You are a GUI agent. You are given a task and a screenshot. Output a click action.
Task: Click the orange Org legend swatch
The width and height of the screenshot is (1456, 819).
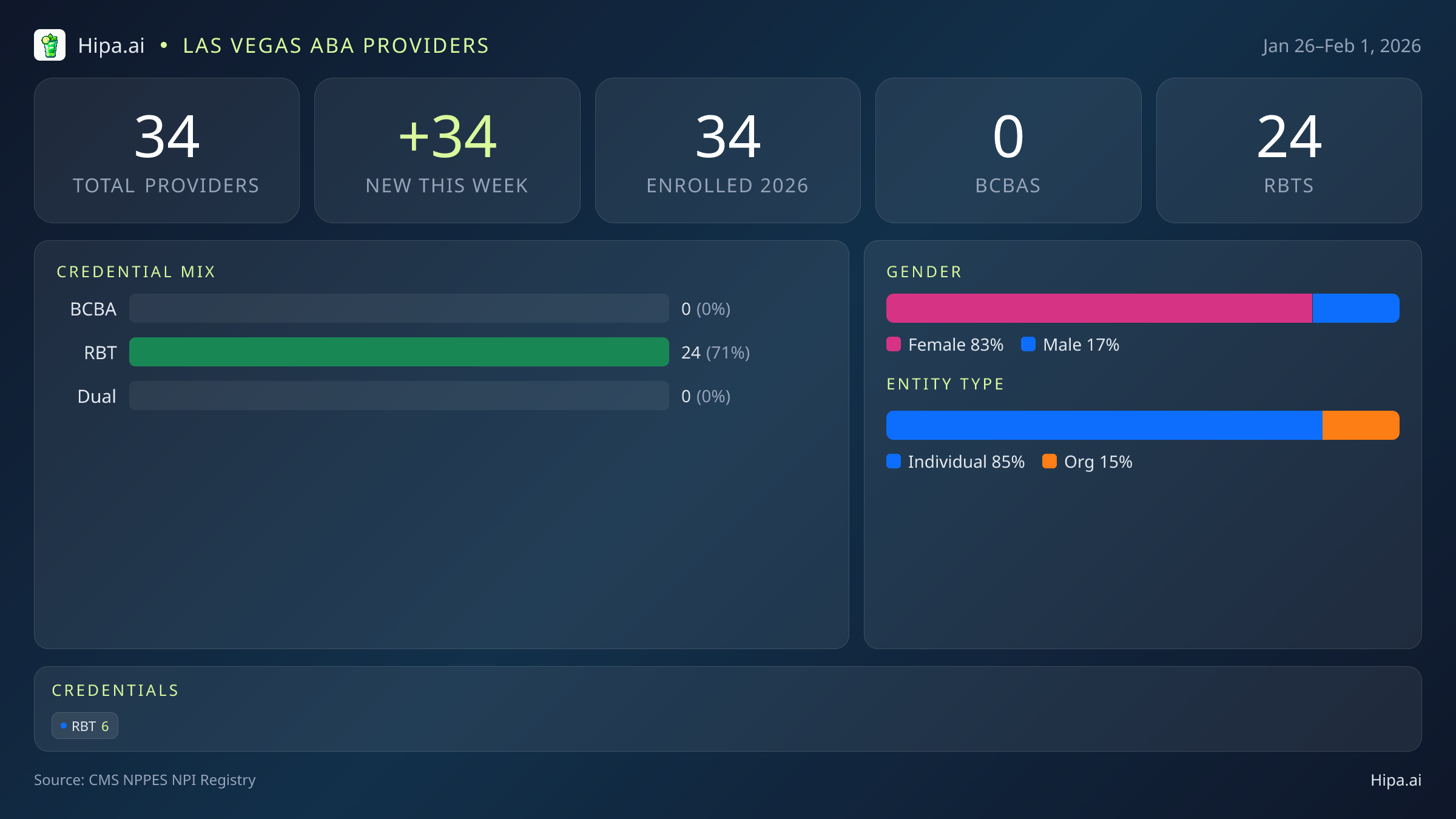point(1050,462)
